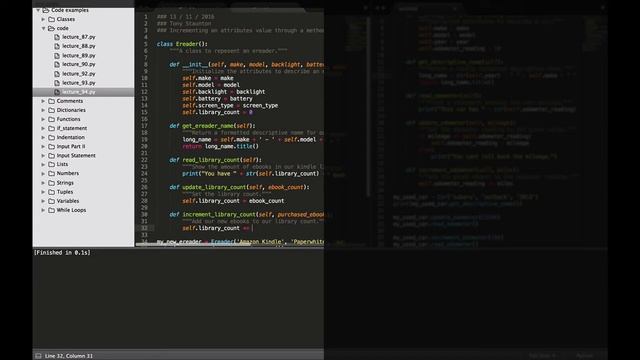Open file icon next to lecture_89.py
The width and height of the screenshot is (640, 360).
click(57, 56)
